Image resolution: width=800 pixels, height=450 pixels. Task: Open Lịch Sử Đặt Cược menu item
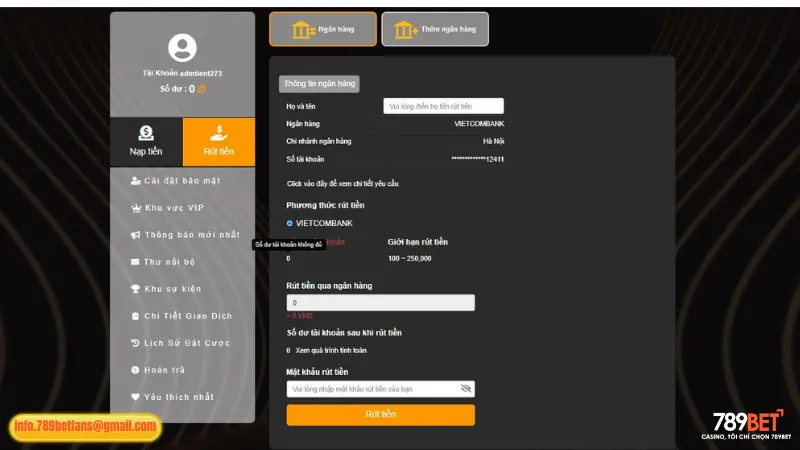181,343
